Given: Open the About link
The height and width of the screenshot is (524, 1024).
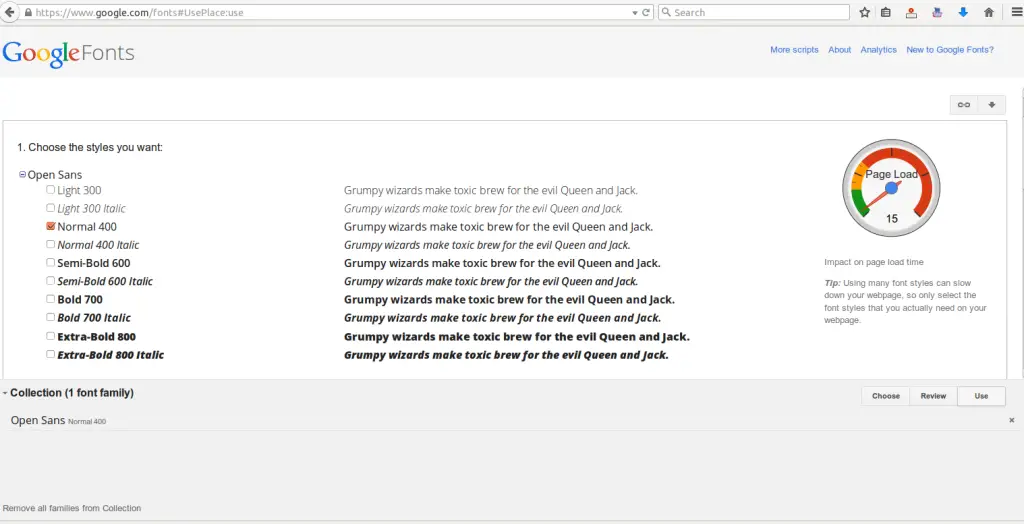Looking at the screenshot, I should click(840, 50).
